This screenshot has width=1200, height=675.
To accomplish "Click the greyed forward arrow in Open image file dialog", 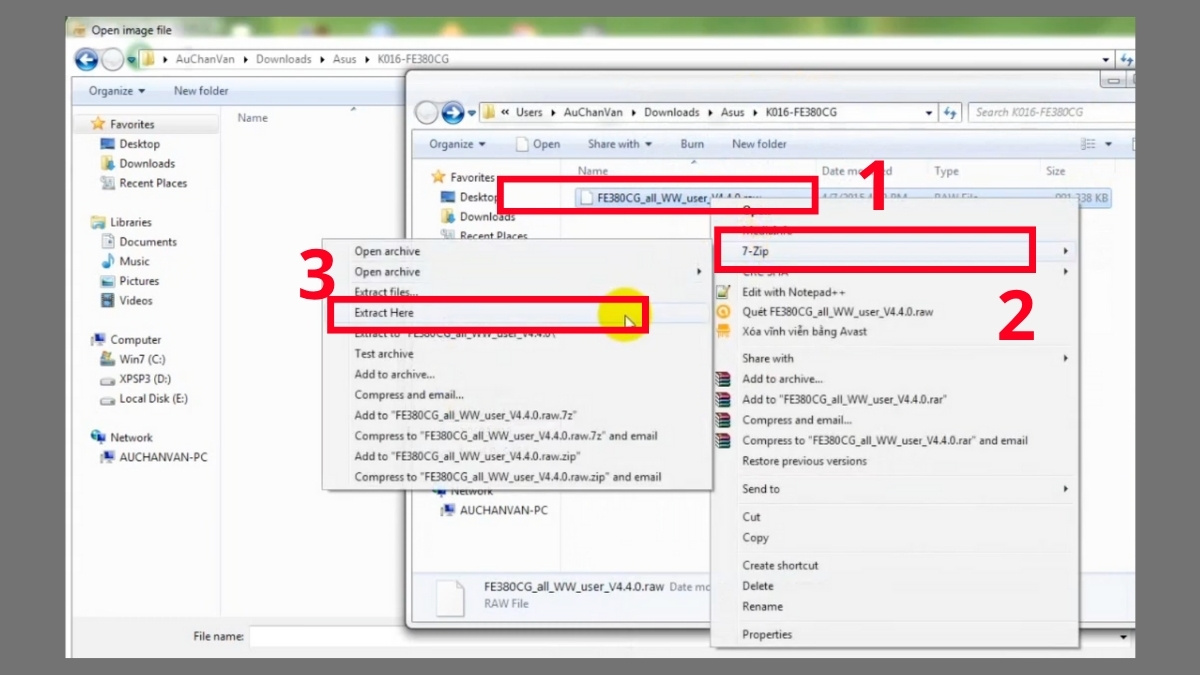I will pyautogui.click(x=112, y=60).
